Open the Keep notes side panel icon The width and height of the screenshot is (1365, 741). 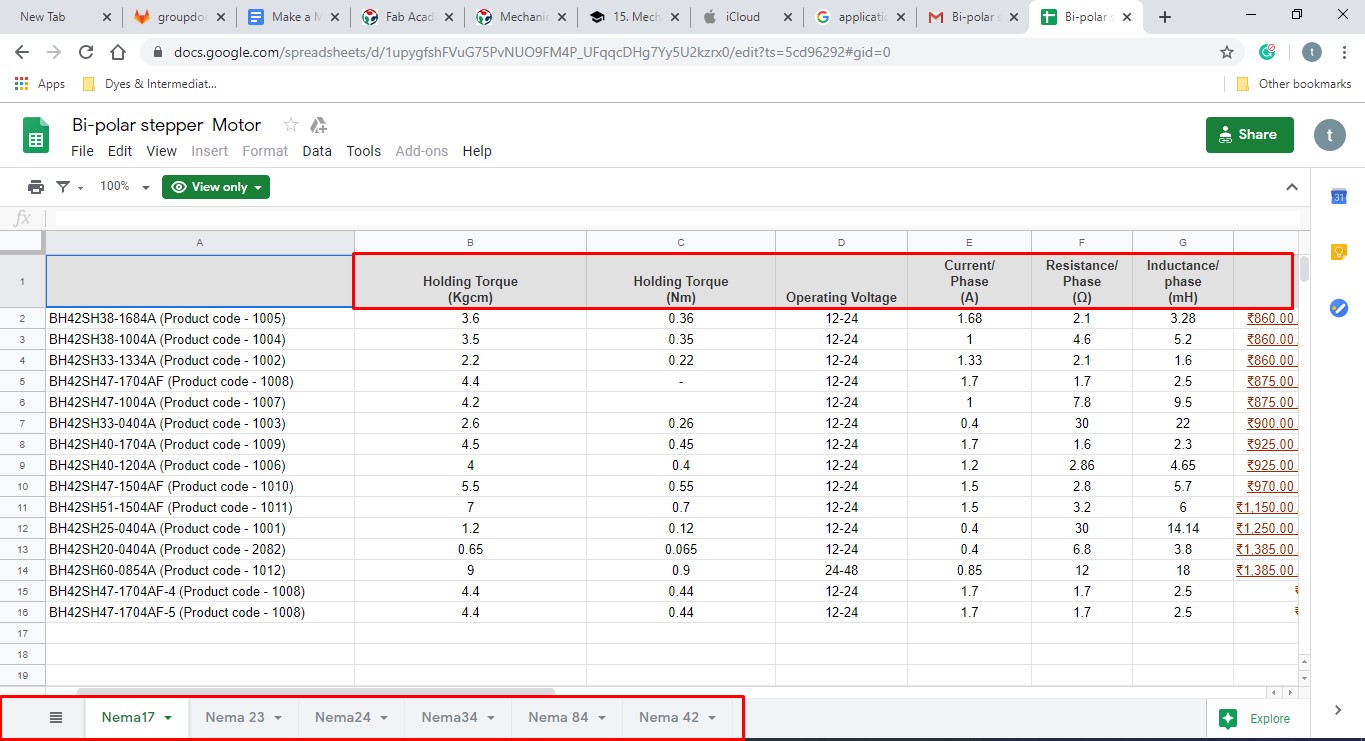pyautogui.click(x=1338, y=252)
